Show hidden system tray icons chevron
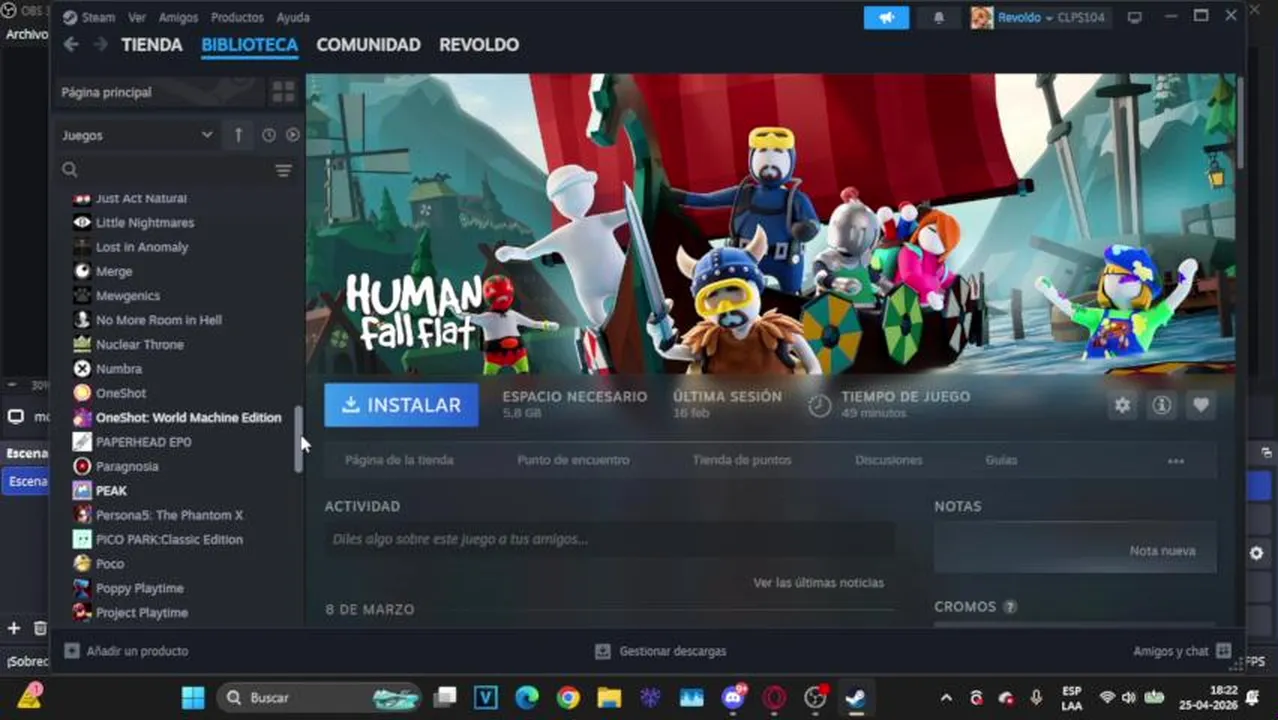This screenshot has width=1278, height=720. (x=946, y=697)
